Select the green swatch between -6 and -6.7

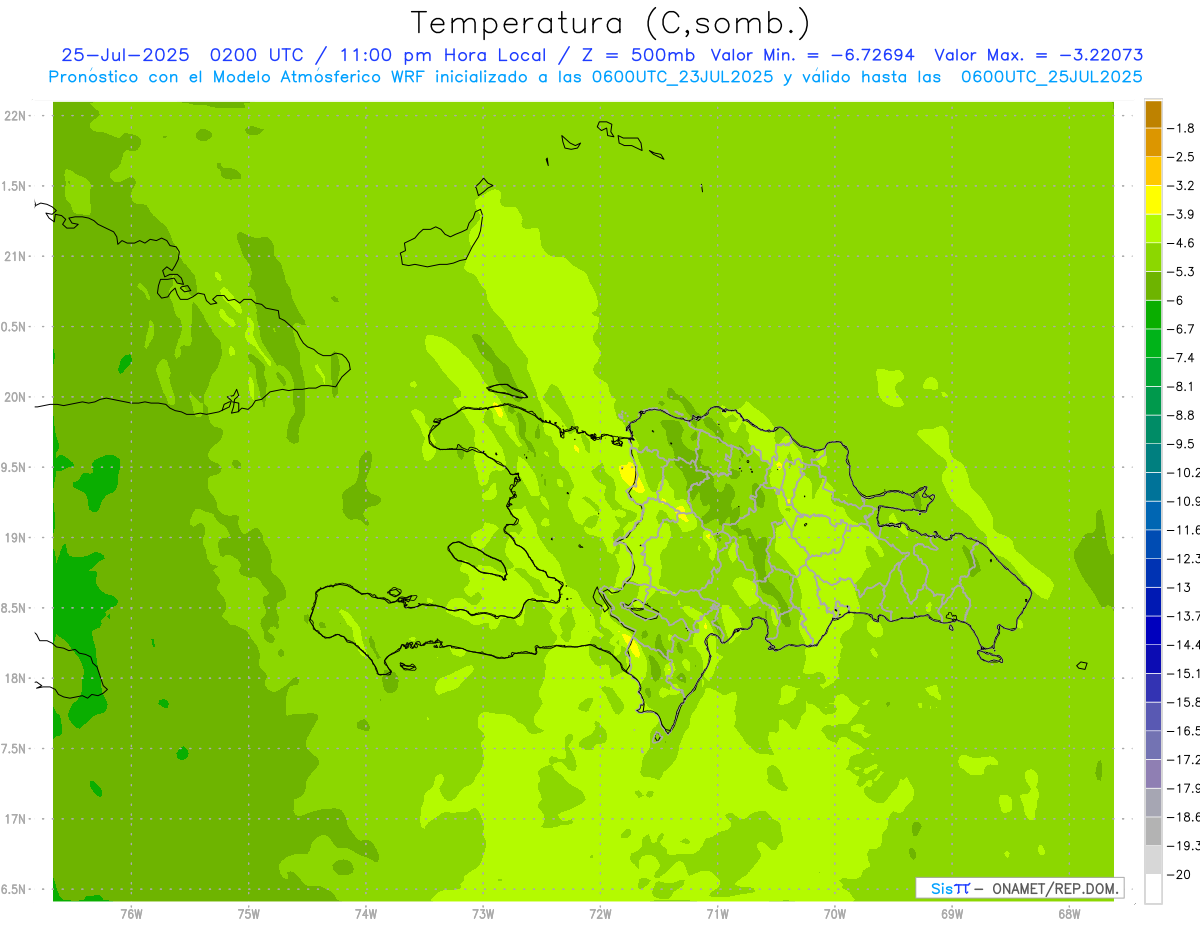[1153, 315]
